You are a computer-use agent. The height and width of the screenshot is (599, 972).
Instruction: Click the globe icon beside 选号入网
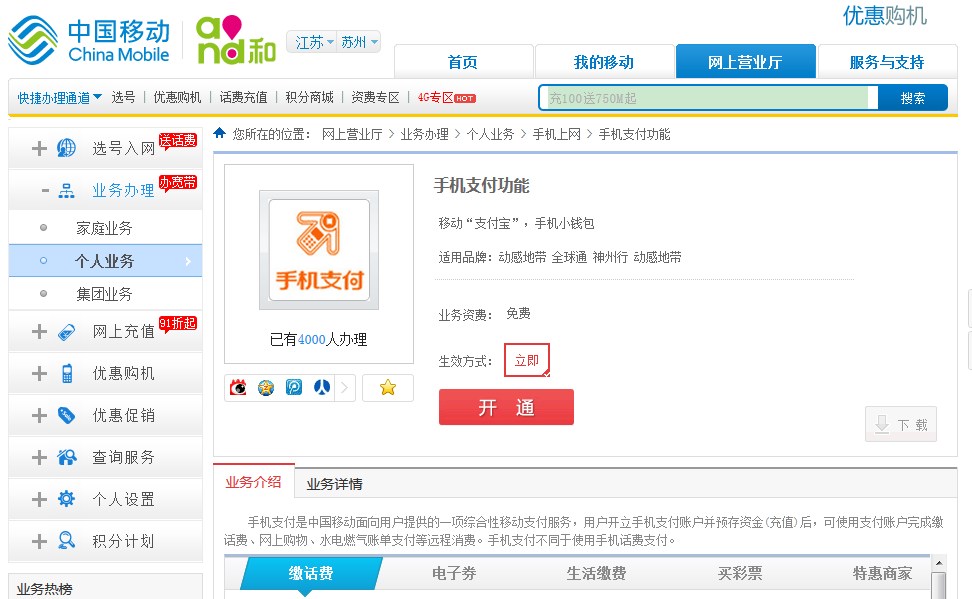[66, 148]
